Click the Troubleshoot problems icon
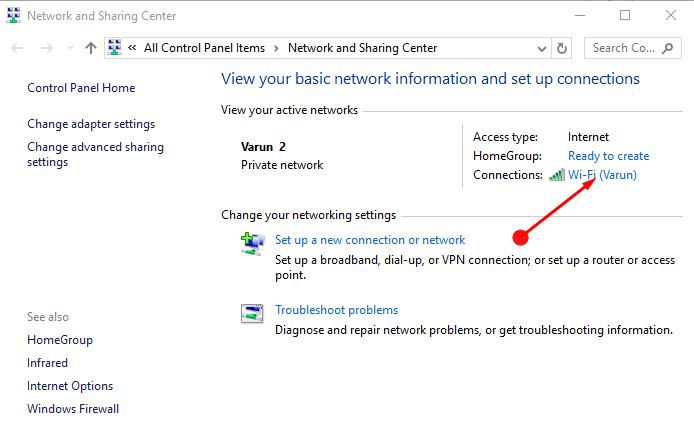 [x=252, y=314]
